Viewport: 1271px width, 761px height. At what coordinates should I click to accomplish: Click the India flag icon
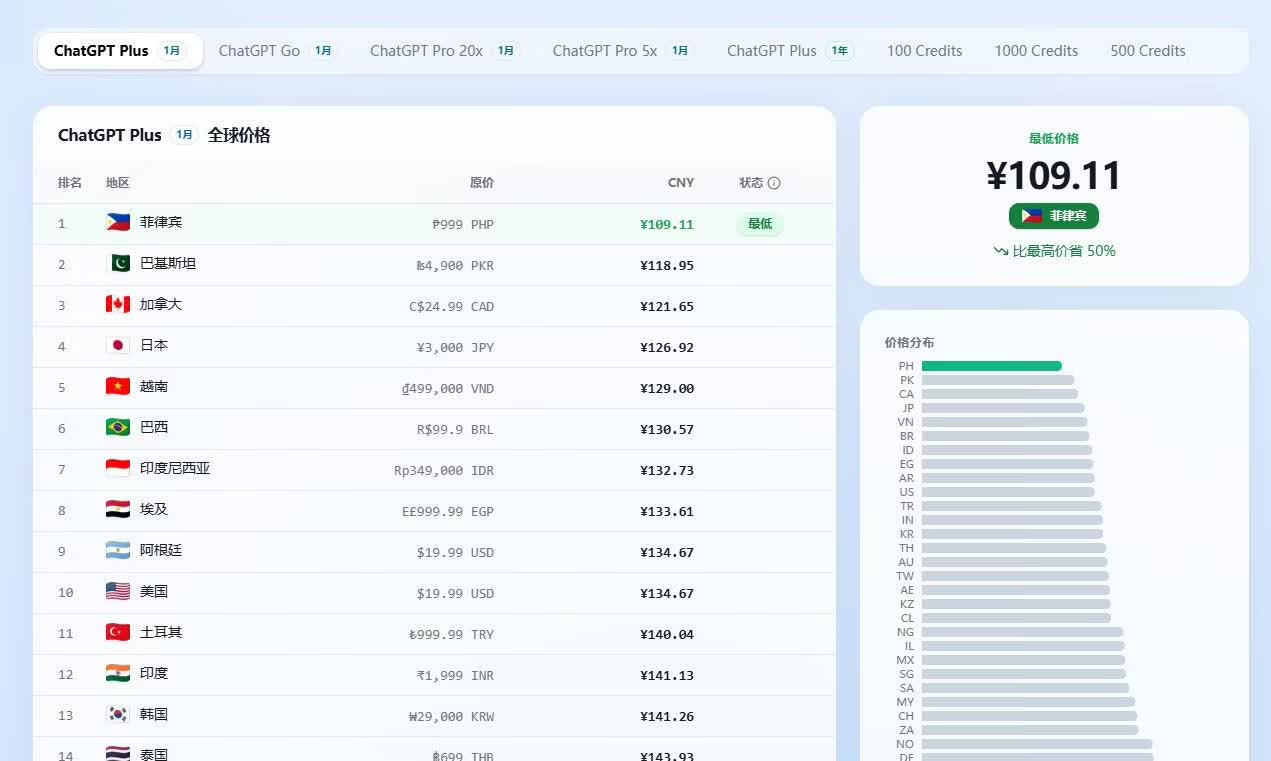click(x=118, y=673)
